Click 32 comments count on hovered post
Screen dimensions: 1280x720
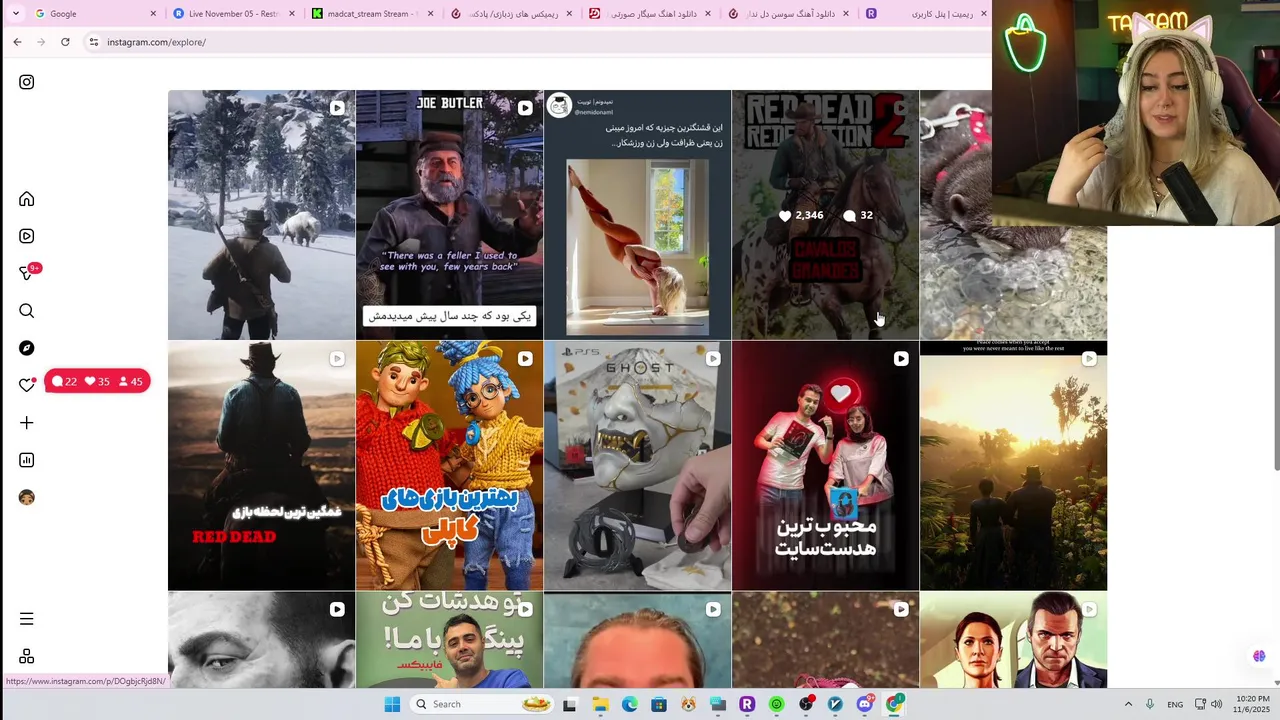coord(858,215)
